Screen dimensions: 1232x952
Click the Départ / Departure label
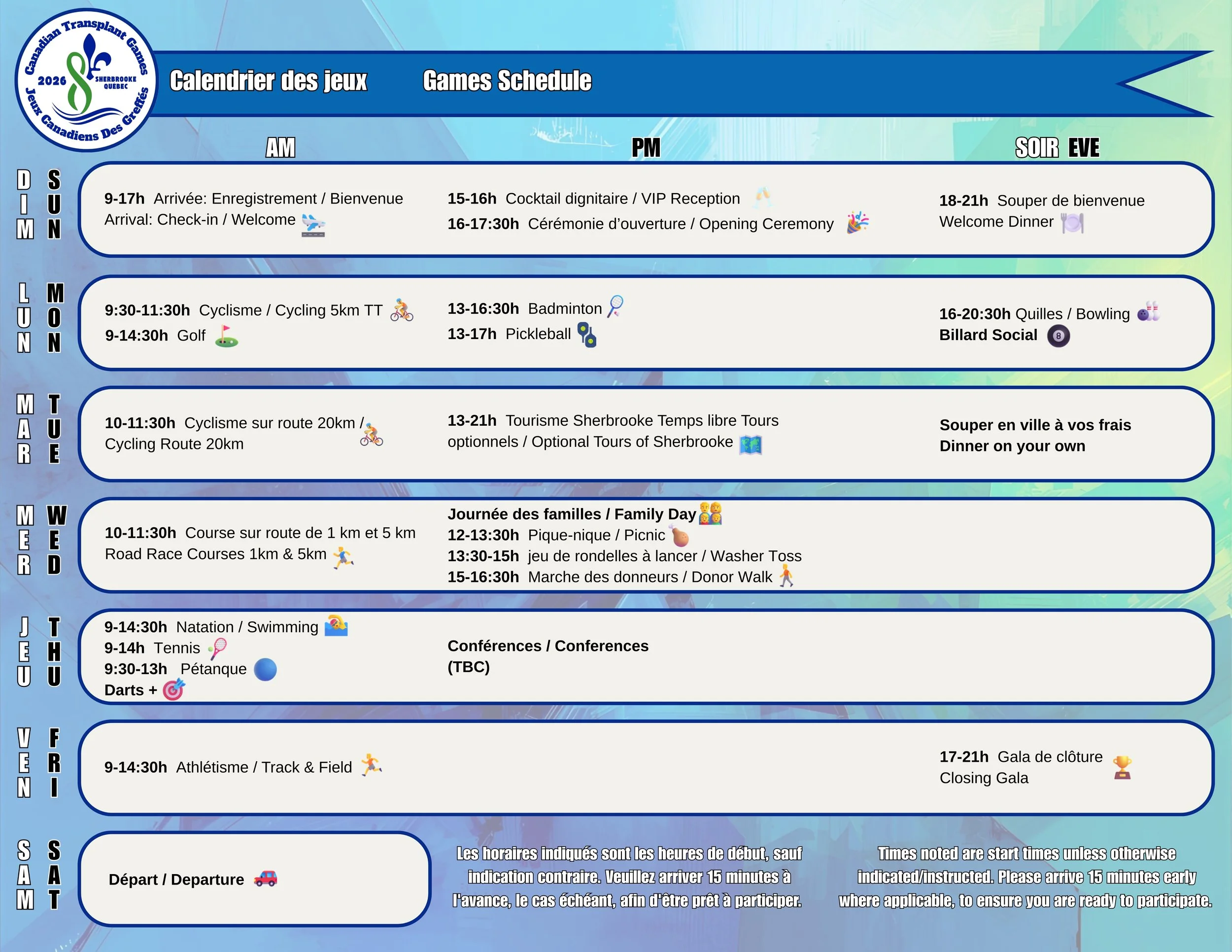pos(176,879)
